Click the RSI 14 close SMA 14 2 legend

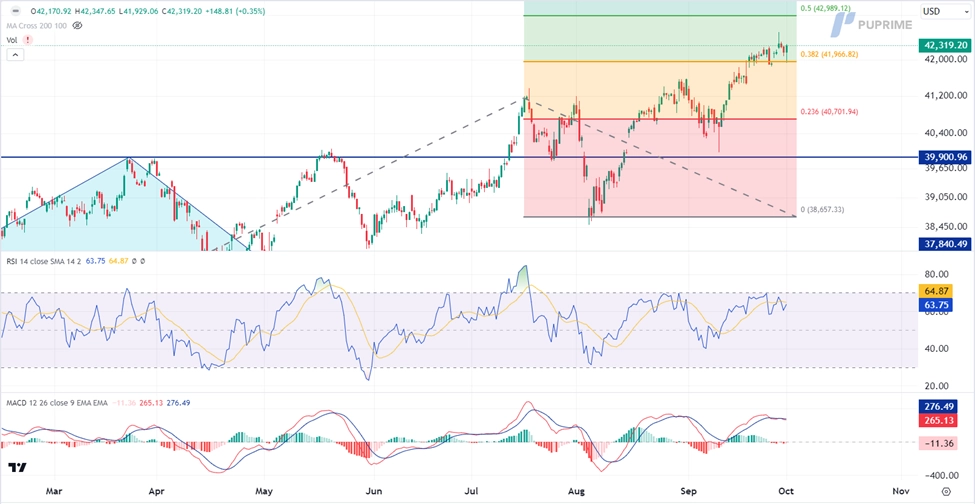coord(45,262)
